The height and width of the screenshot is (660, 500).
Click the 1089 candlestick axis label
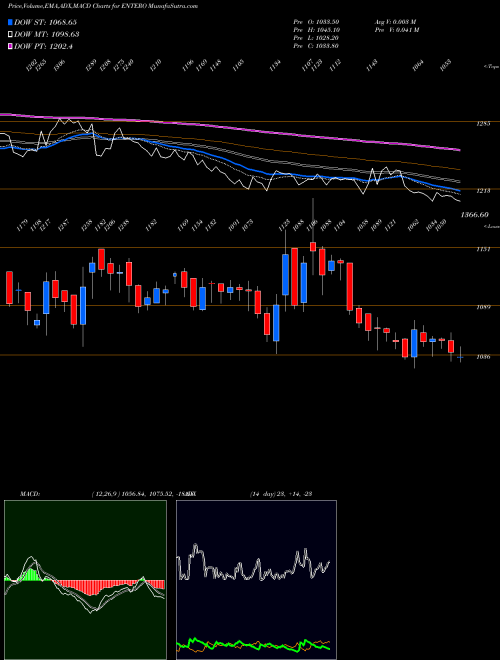[x=484, y=307]
